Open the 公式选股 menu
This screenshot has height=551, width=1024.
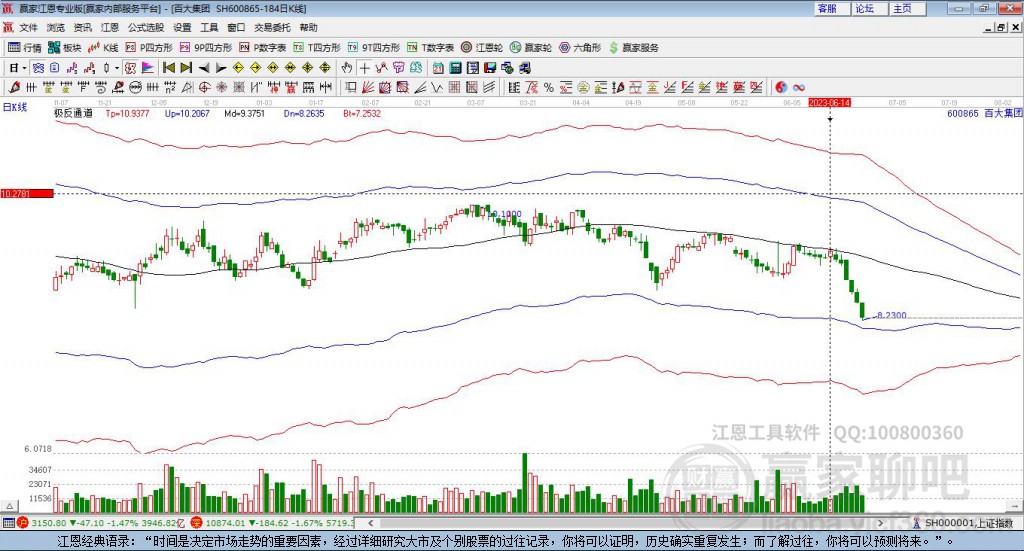tap(145, 28)
